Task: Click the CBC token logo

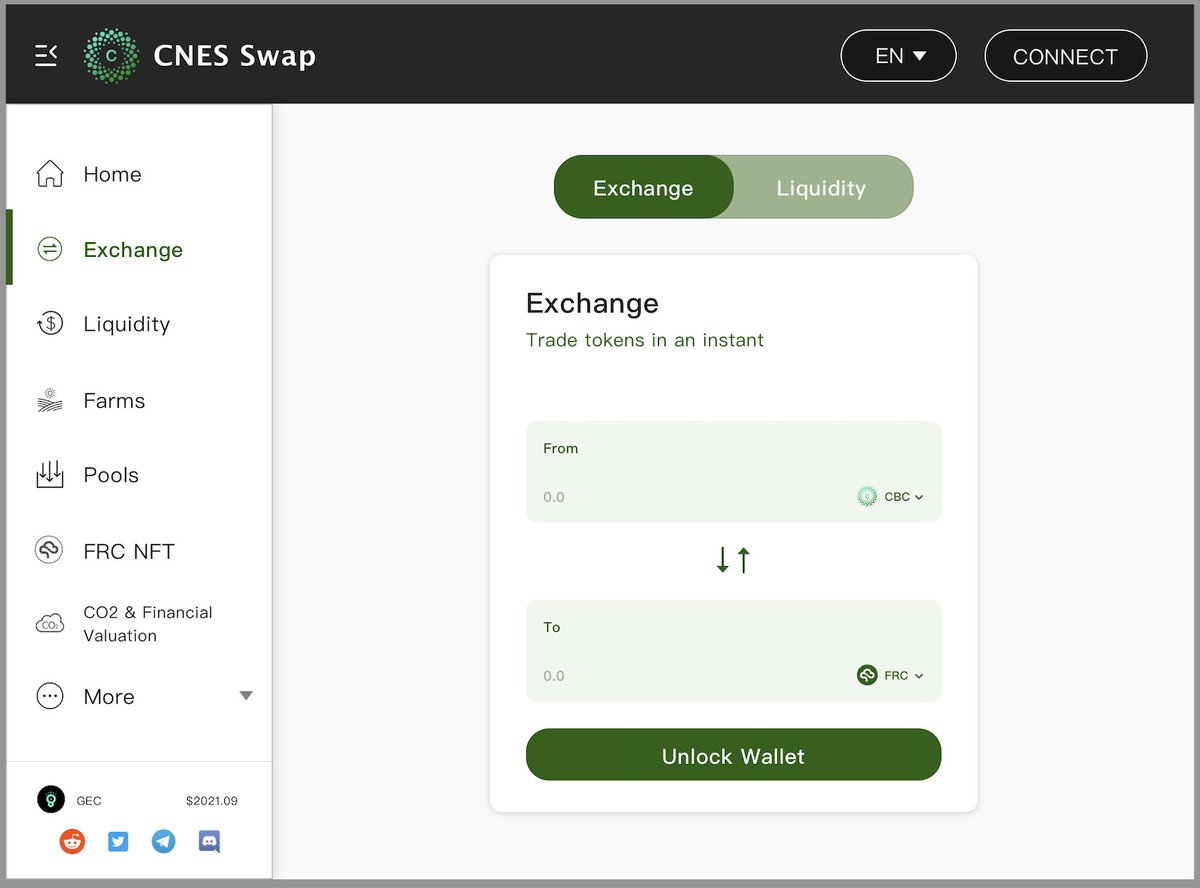Action: click(x=867, y=496)
